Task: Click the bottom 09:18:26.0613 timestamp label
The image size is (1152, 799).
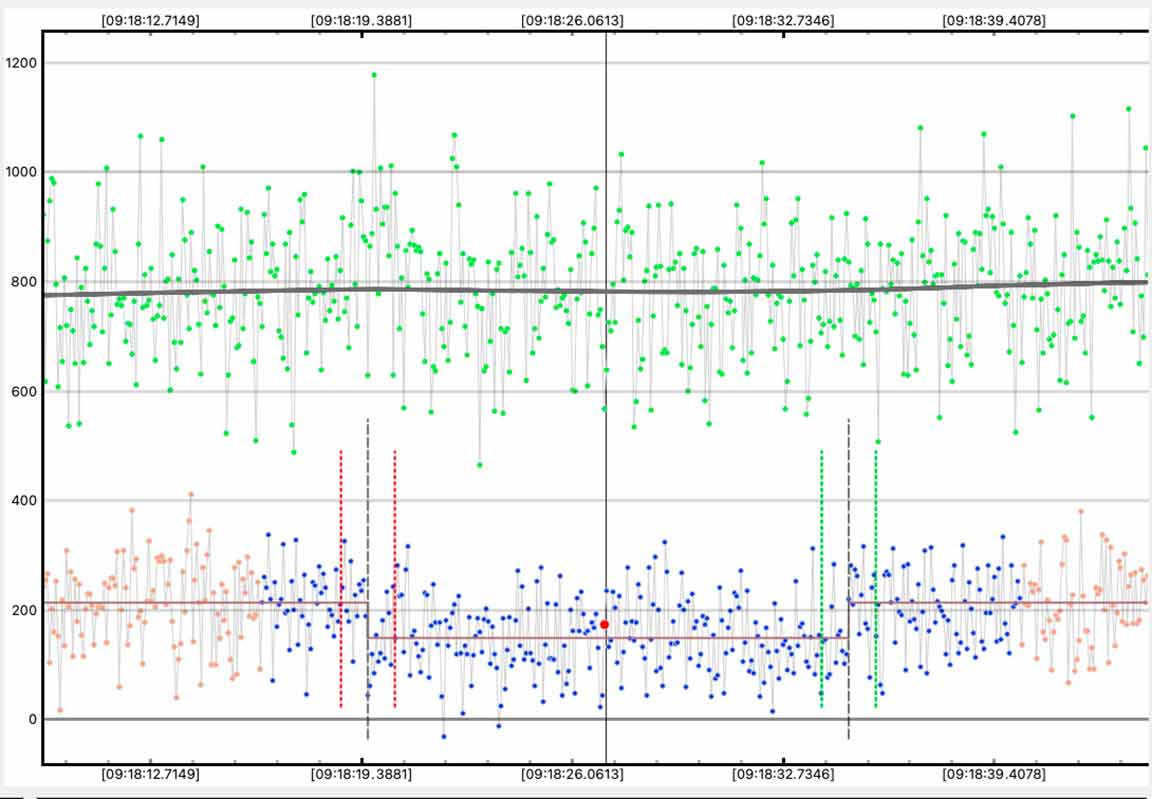Action: [x=572, y=774]
